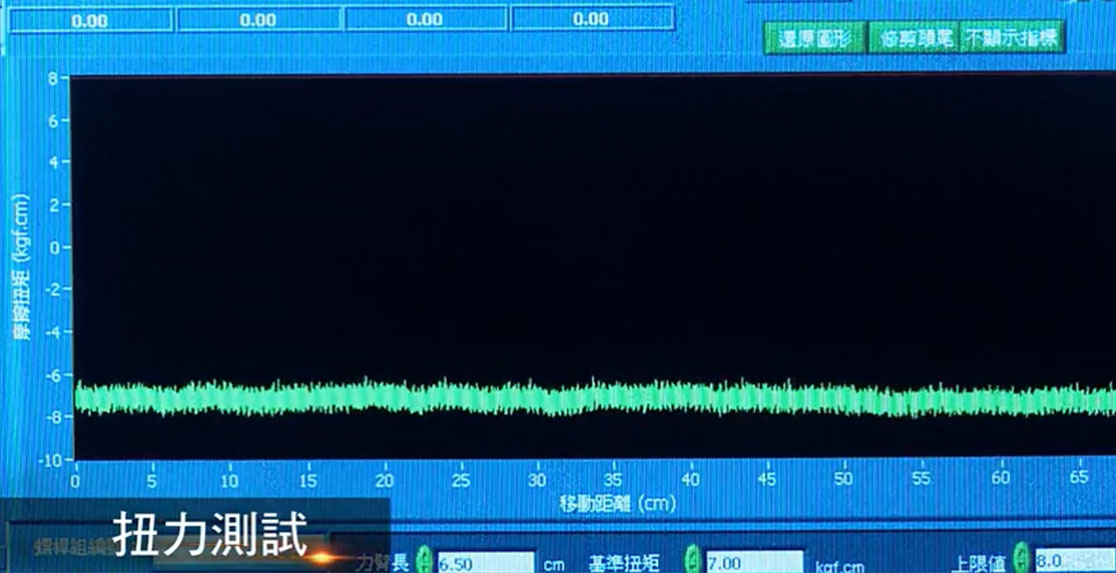Select the first 0.00 readout field

click(90, 19)
